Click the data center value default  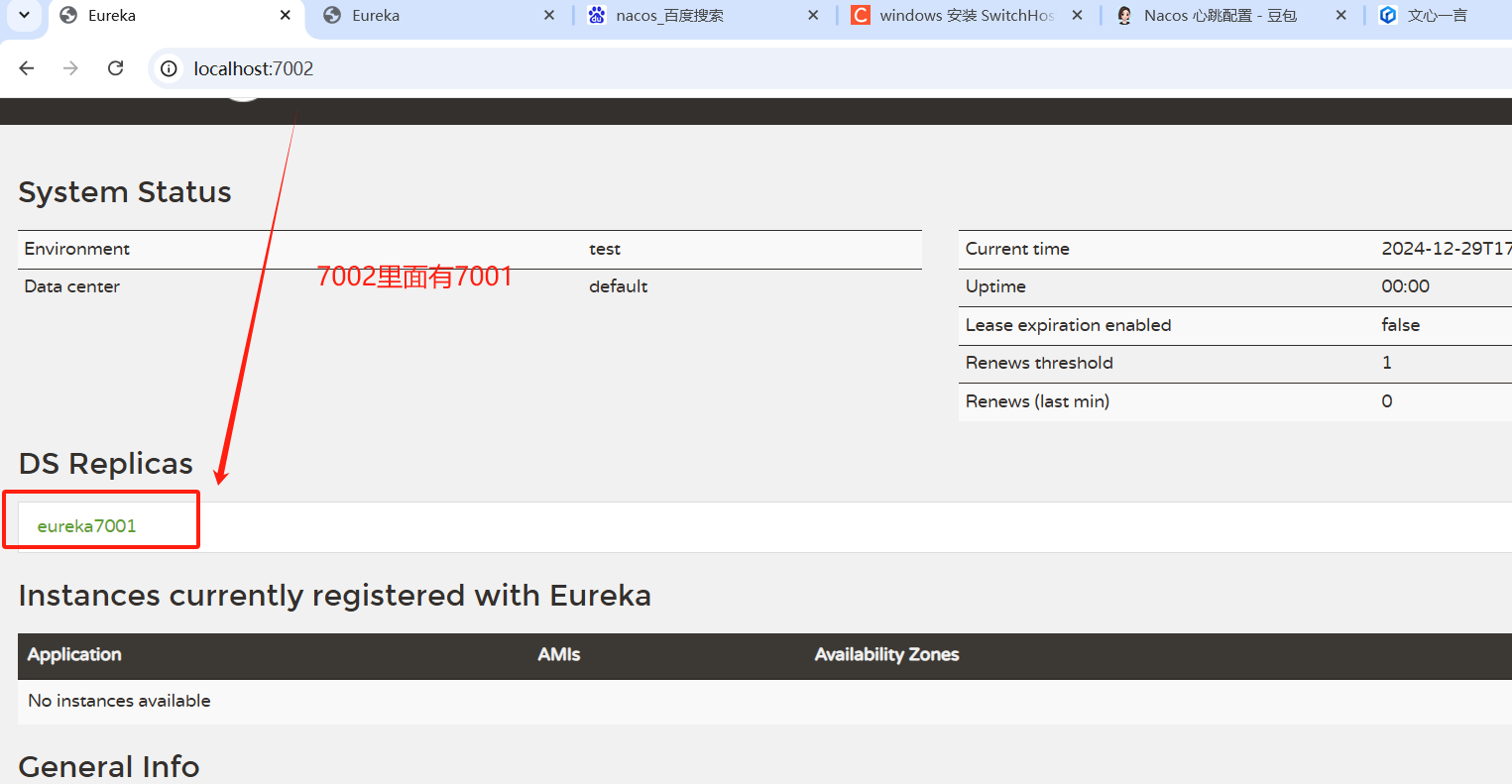(x=619, y=286)
